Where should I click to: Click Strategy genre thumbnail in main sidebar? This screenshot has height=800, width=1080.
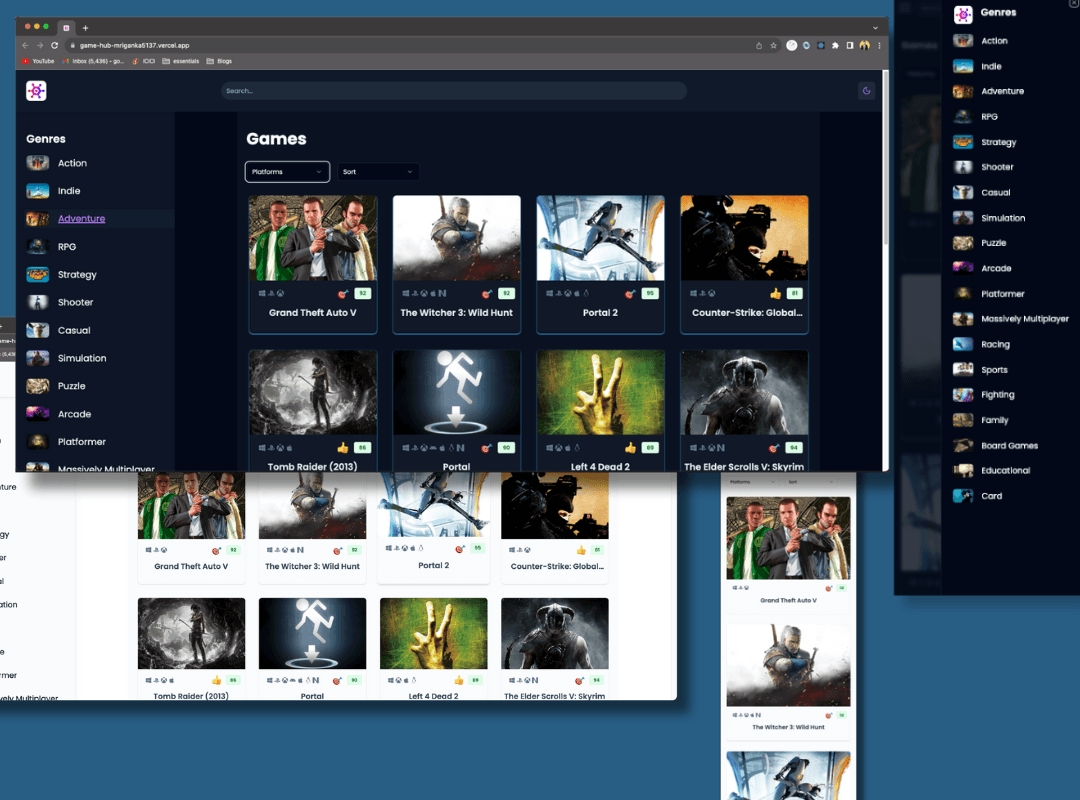[x=37, y=274]
